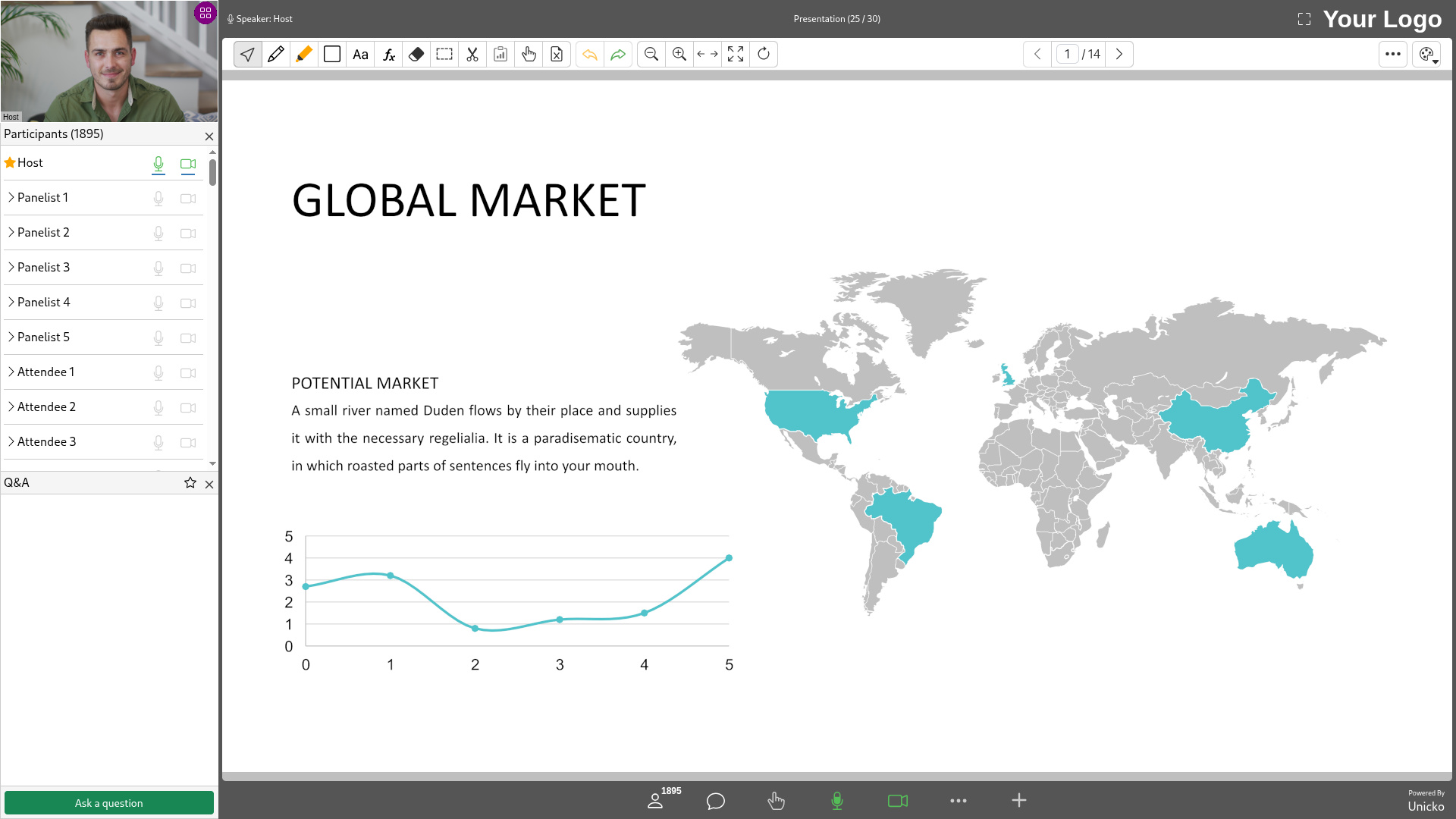Toggle Panelist 1 camera
The width and height of the screenshot is (1456, 819).
[188, 199]
